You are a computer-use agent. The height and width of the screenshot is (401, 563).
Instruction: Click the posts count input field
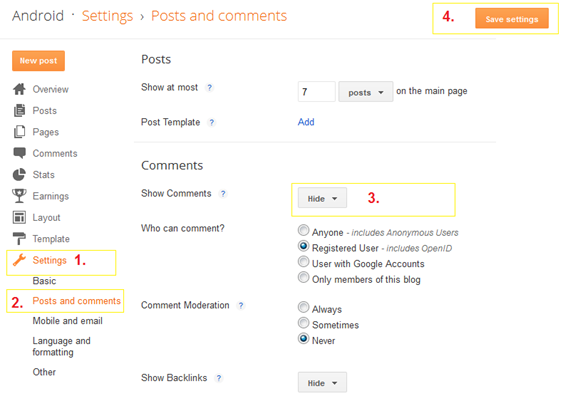pos(317,92)
